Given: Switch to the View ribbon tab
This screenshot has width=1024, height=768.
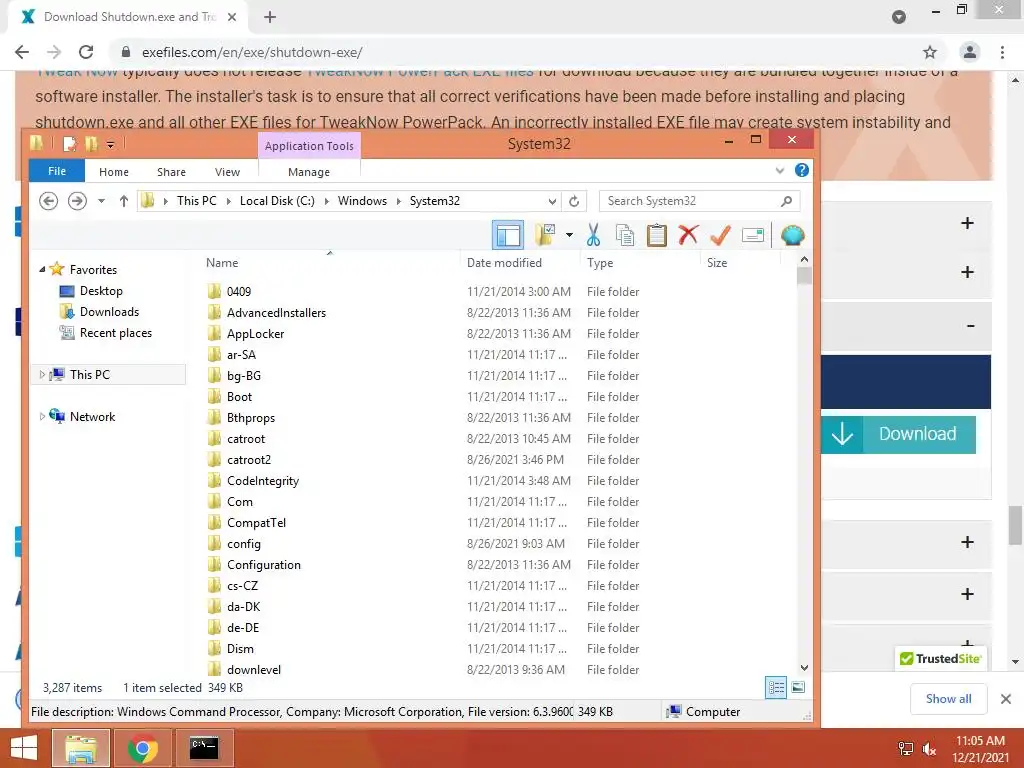Looking at the screenshot, I should point(227,172).
